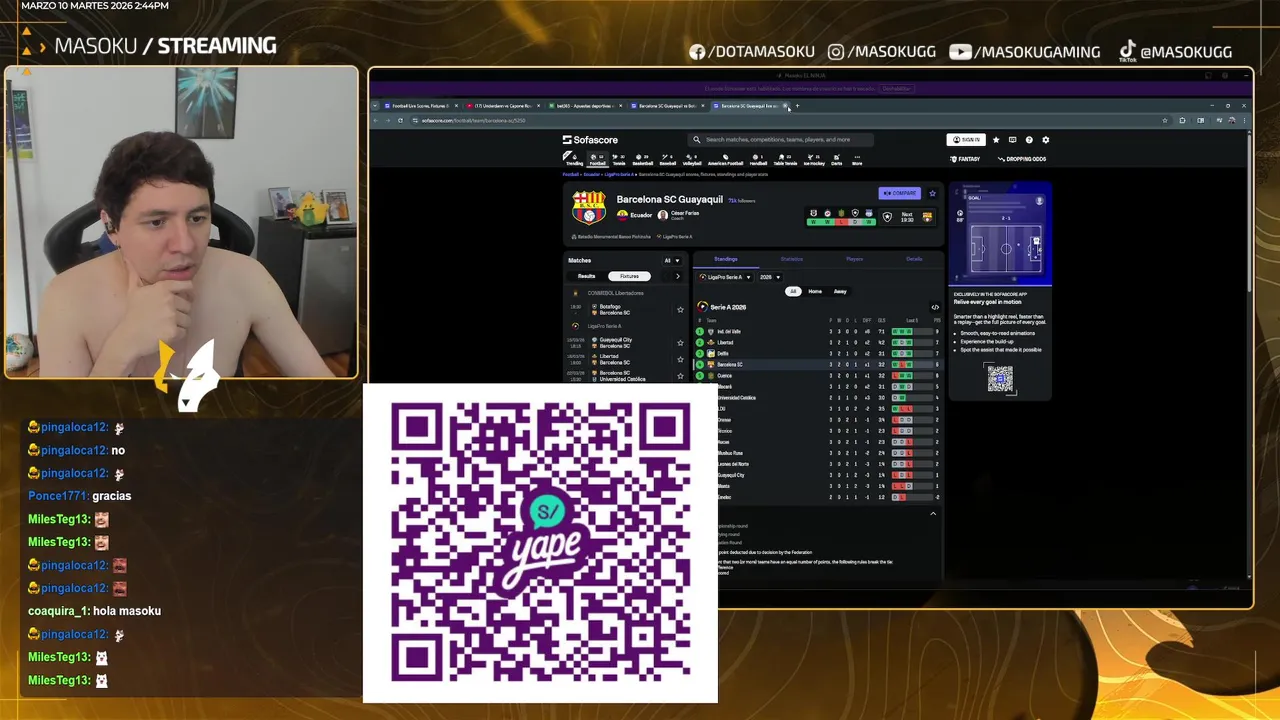Screen dimensions: 1280x720
Task: Open the Matches All filter dropdown
Action: [672, 260]
